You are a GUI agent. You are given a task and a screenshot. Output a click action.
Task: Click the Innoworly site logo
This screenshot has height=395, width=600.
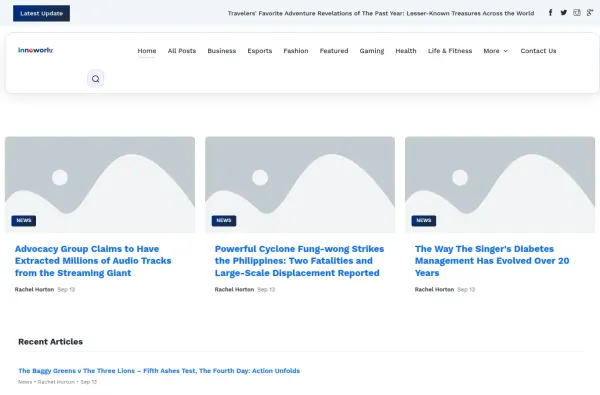[36, 50]
